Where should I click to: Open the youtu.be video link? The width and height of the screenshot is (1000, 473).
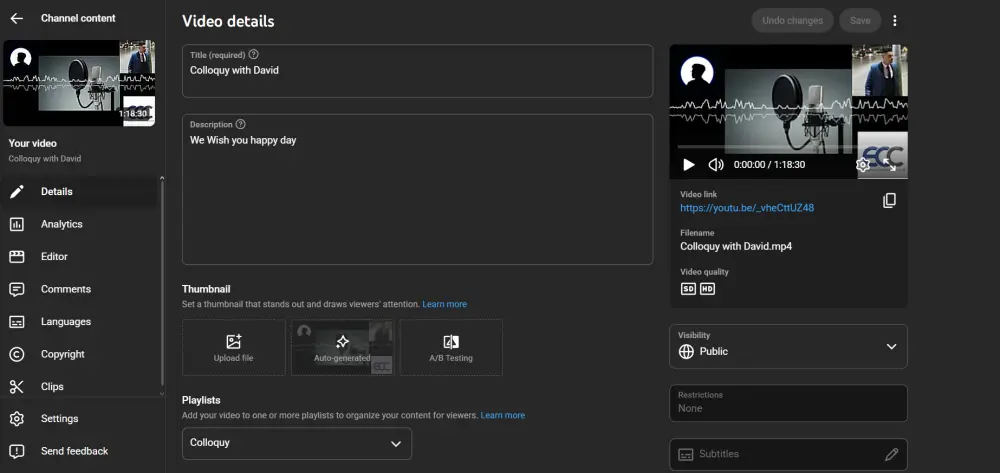[747, 208]
